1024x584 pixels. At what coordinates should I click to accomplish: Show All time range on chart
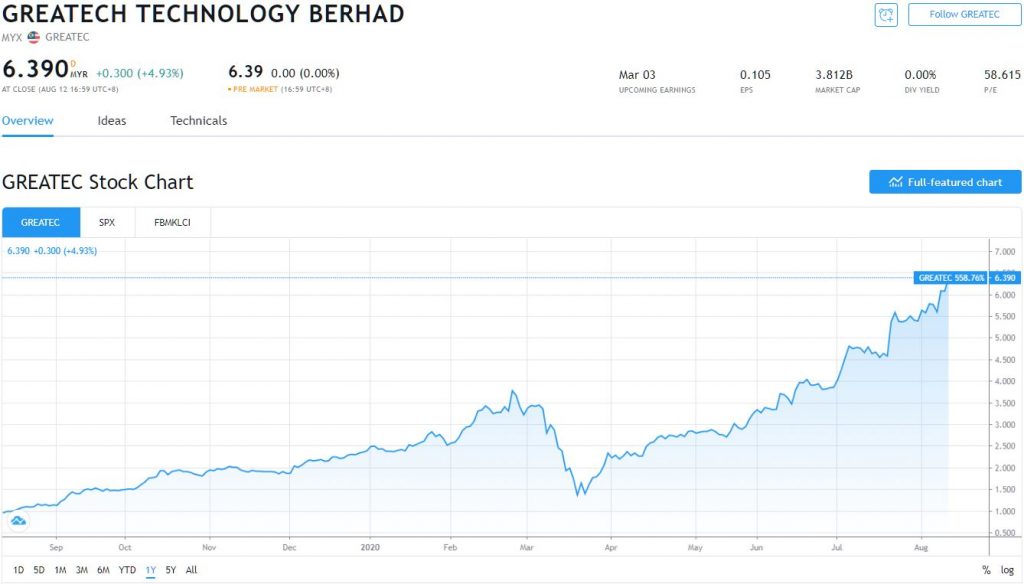click(191, 570)
